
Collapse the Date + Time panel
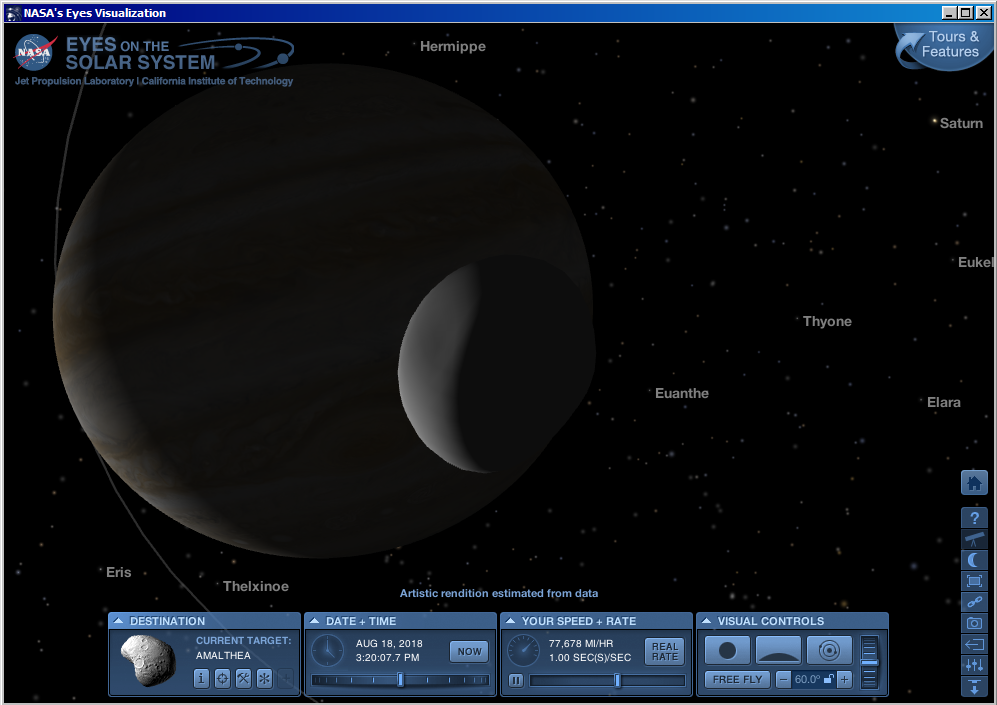(x=314, y=621)
